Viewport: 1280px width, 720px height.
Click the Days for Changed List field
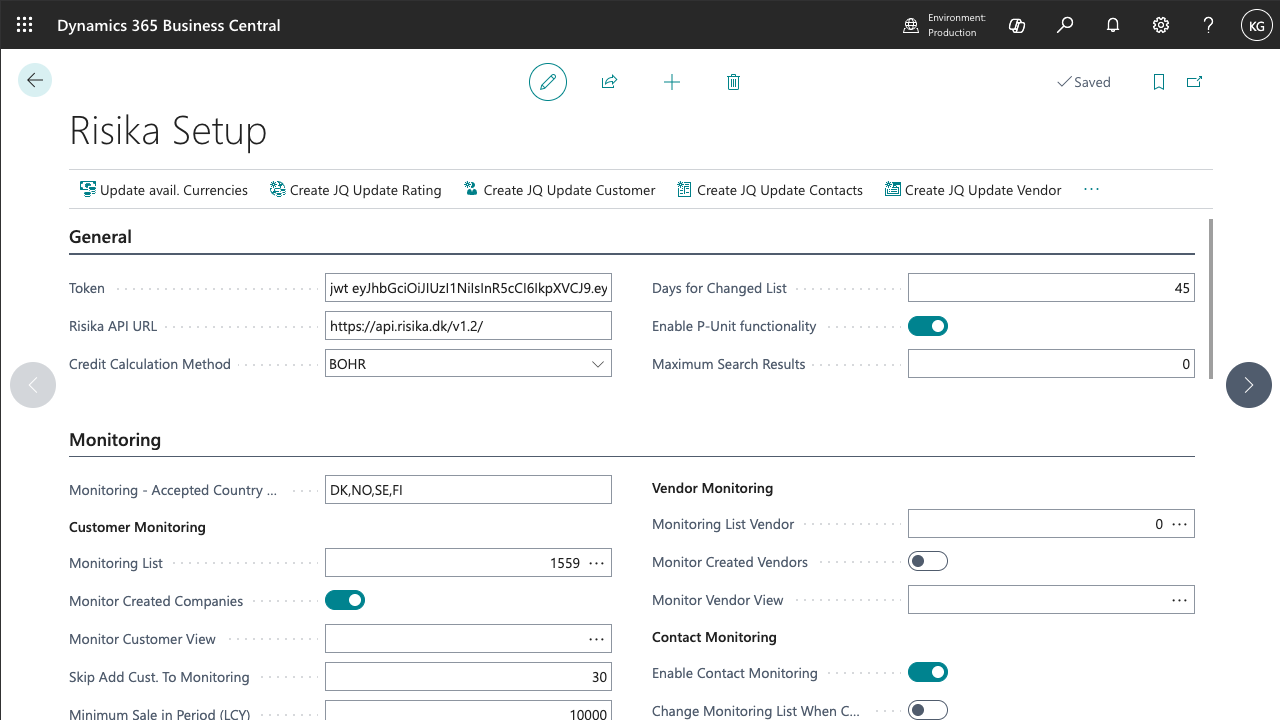coord(1051,288)
